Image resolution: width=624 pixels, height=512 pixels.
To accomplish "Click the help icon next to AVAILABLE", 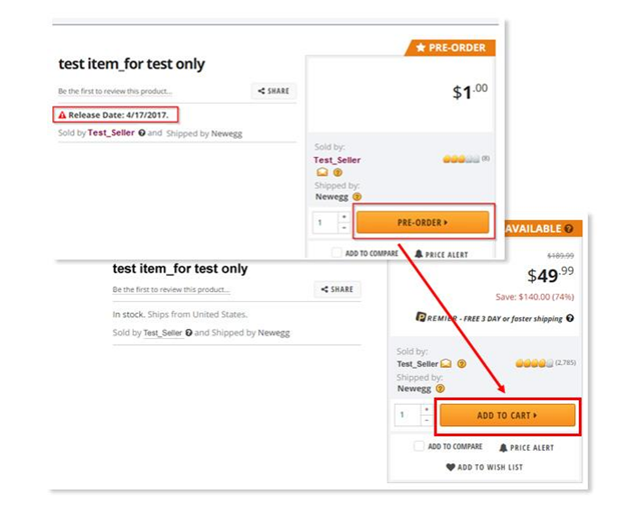I will coord(569,229).
